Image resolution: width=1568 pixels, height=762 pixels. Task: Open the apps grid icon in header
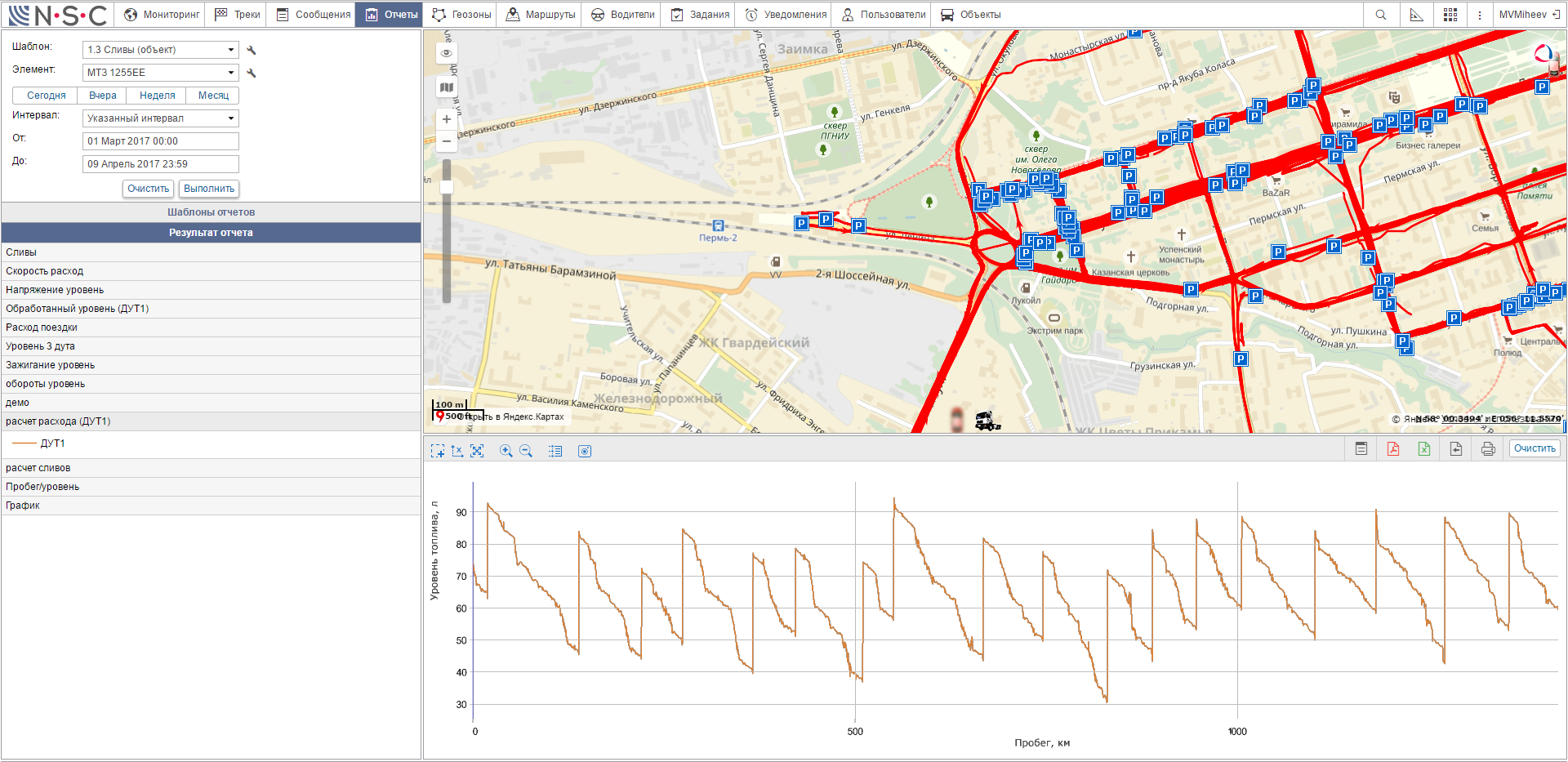click(1450, 15)
